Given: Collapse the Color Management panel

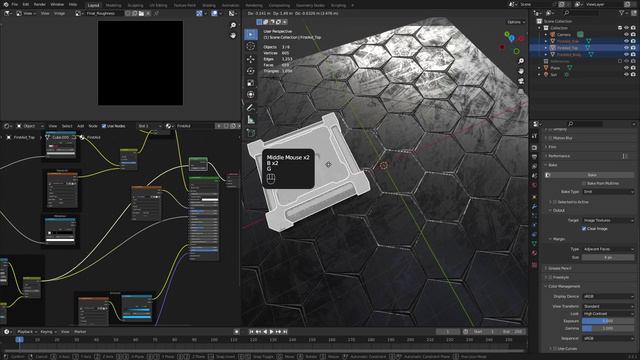Looking at the screenshot, I should (x=564, y=287).
